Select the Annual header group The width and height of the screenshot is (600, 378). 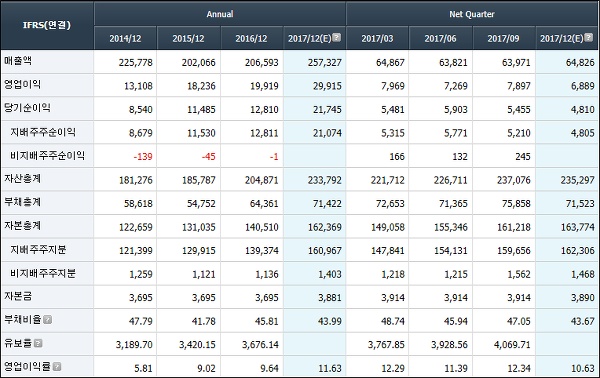pyautogui.click(x=220, y=14)
